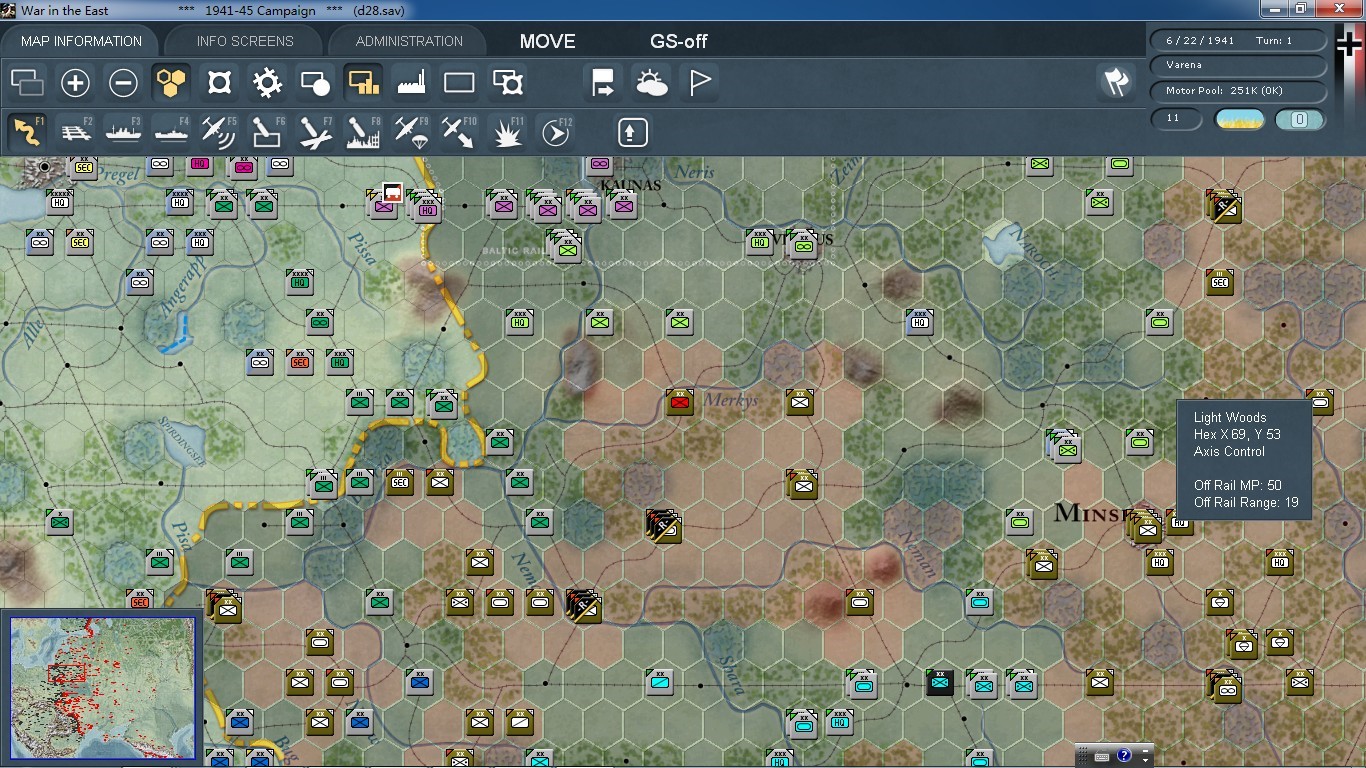Click the clear-weather sky and wheat indicator

(x=1239, y=120)
